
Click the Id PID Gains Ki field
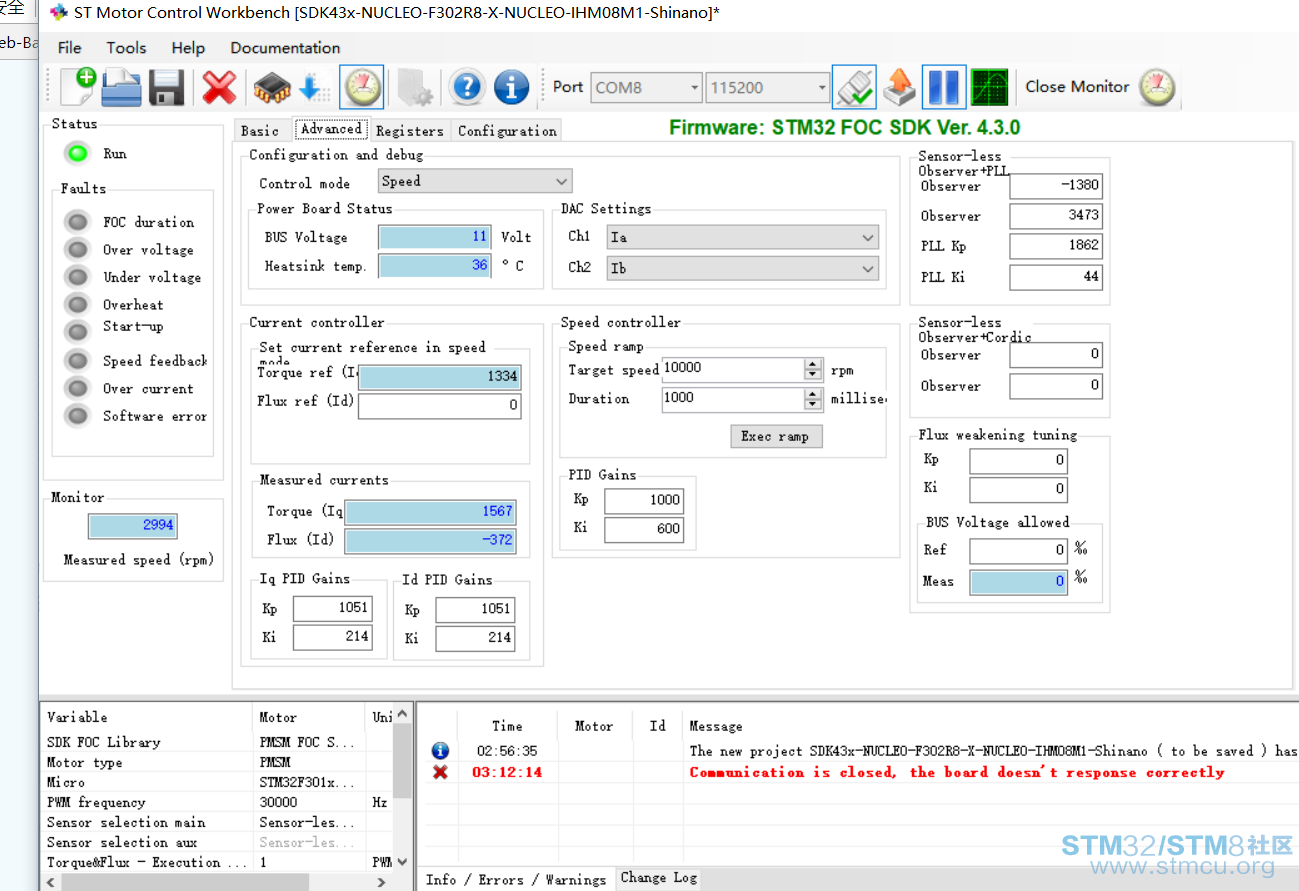[x=475, y=638]
